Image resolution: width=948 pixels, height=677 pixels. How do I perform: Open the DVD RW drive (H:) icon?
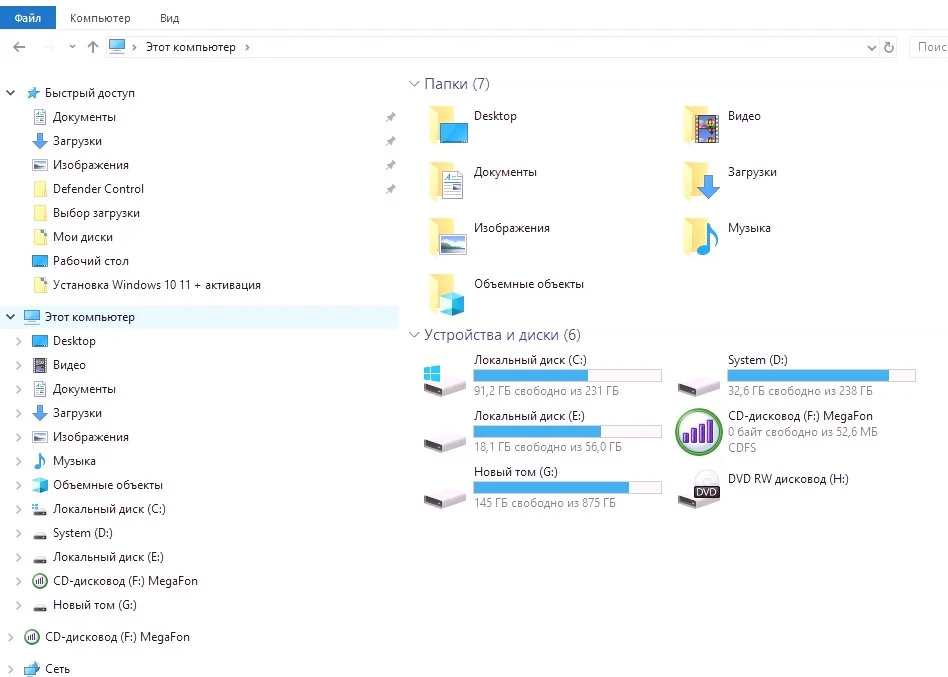(698, 488)
